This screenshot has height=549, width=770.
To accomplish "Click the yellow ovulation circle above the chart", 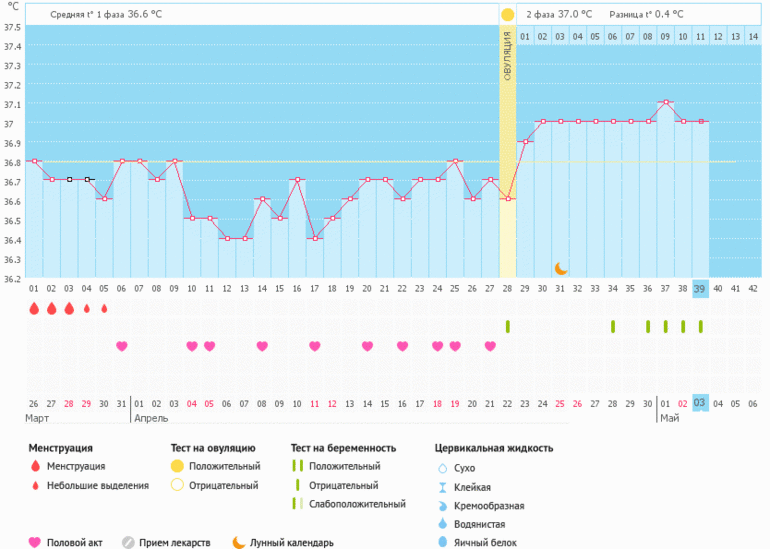I will [x=508, y=15].
